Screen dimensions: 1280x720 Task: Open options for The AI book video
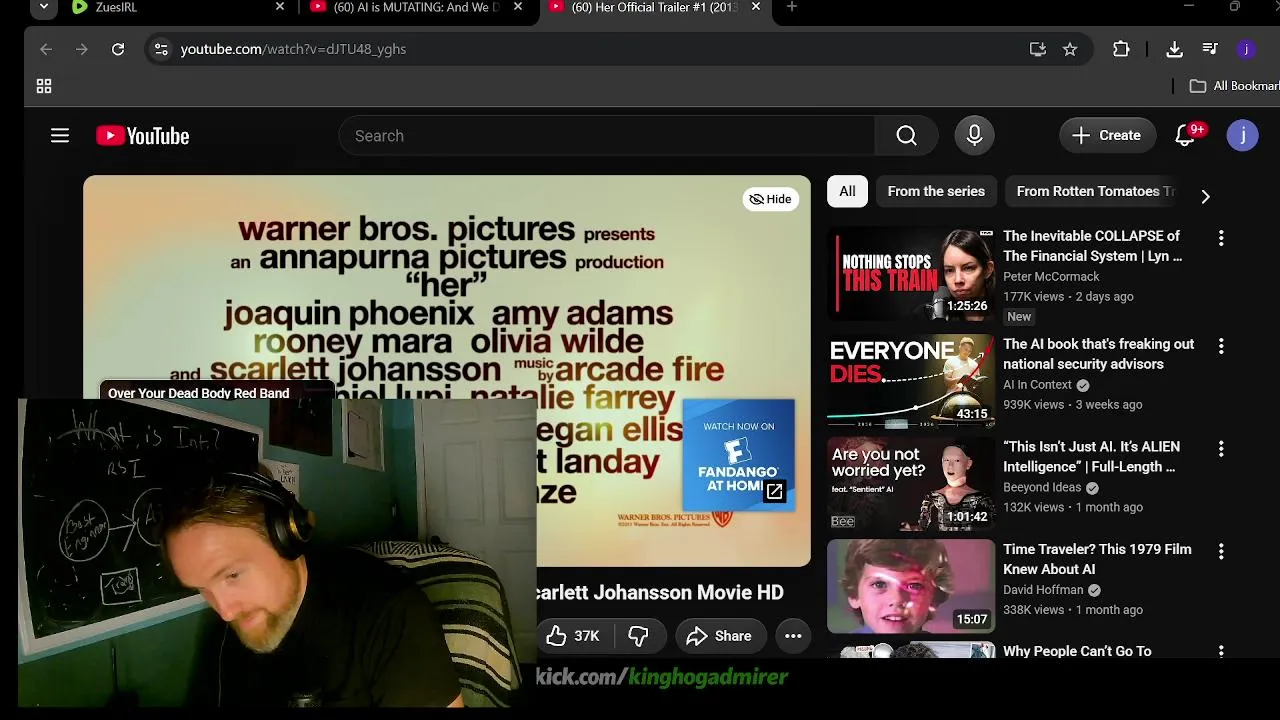coord(1221,346)
